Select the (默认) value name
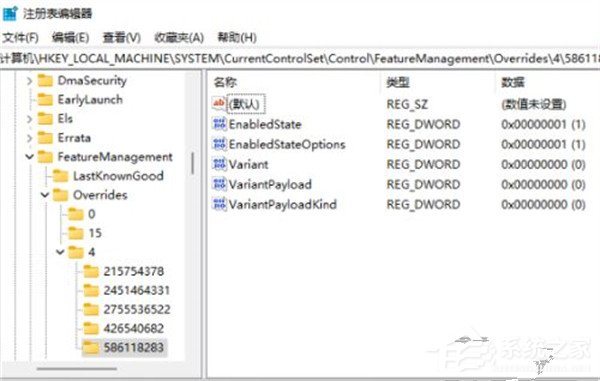The height and width of the screenshot is (381, 600). coord(245,104)
